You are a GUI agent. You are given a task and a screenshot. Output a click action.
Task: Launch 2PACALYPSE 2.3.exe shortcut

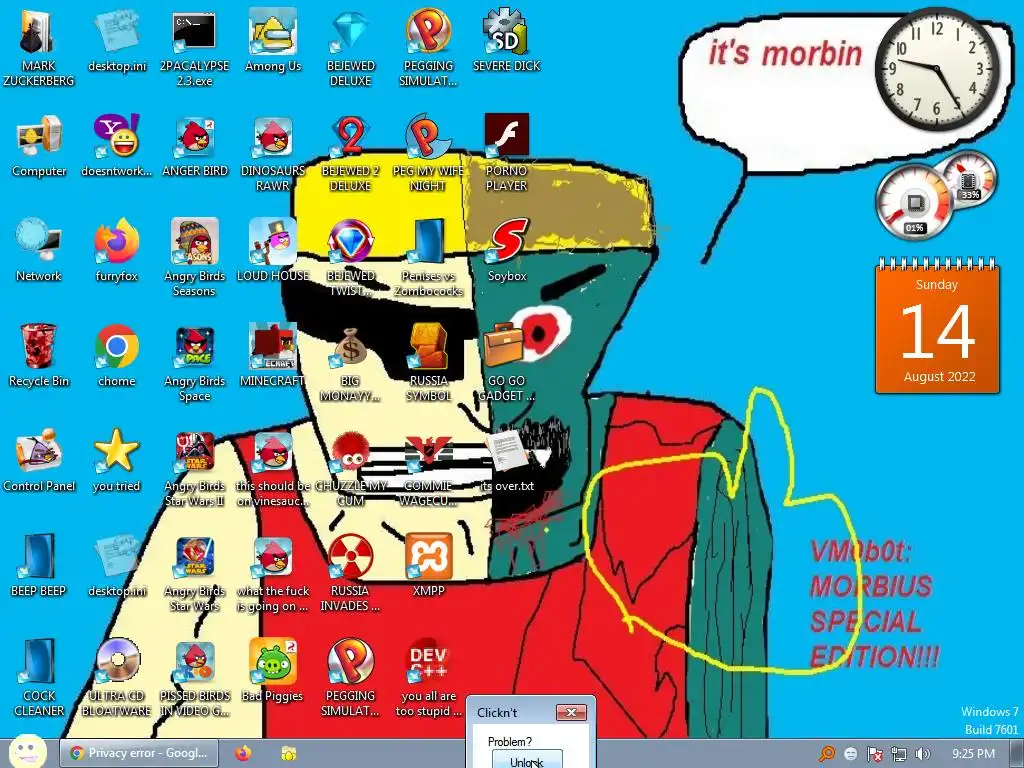coord(195,48)
